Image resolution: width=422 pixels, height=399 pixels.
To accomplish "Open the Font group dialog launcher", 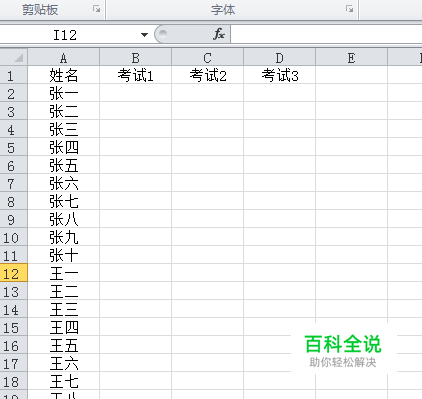I will pyautogui.click(x=349, y=9).
